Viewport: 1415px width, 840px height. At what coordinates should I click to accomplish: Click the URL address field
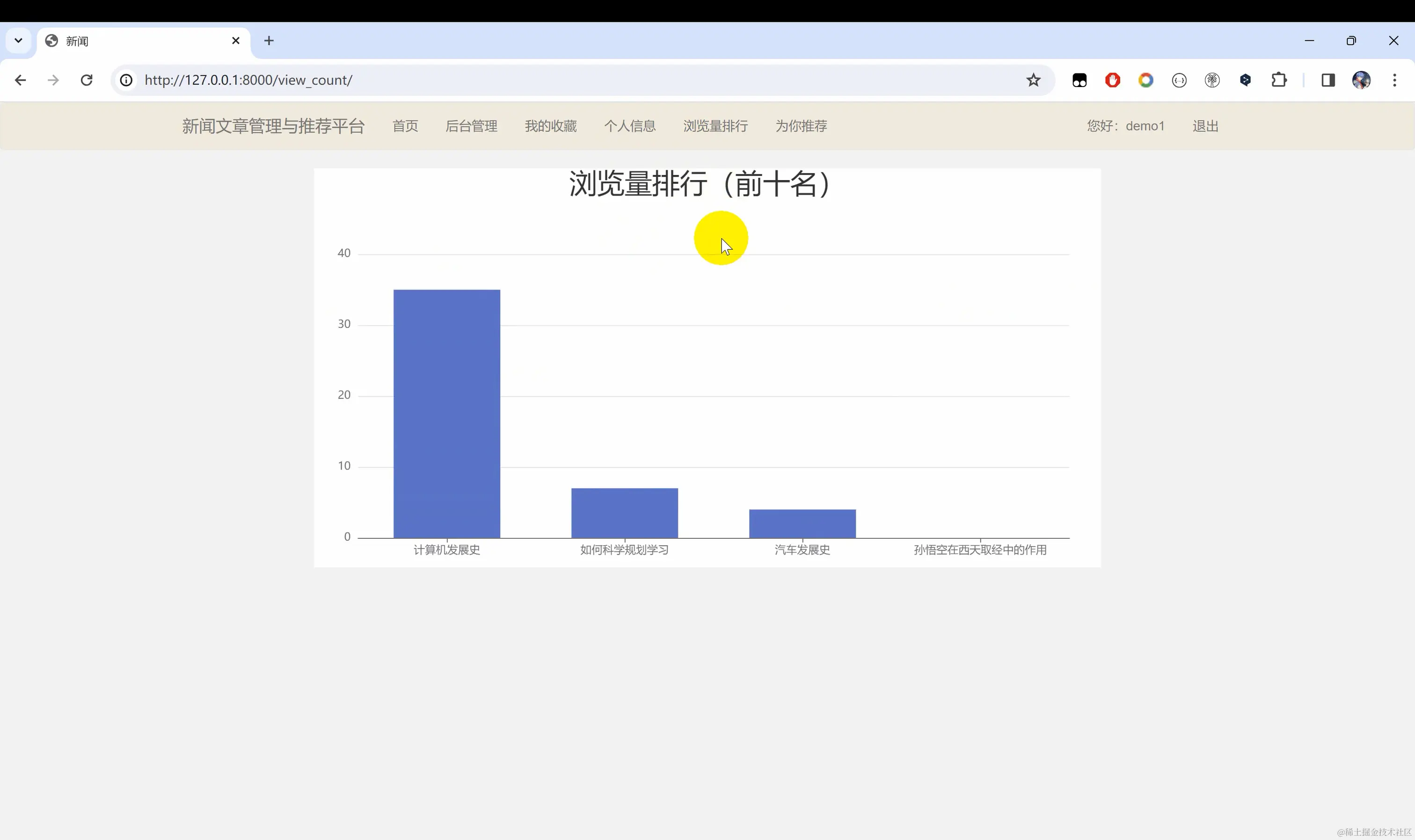(510, 80)
